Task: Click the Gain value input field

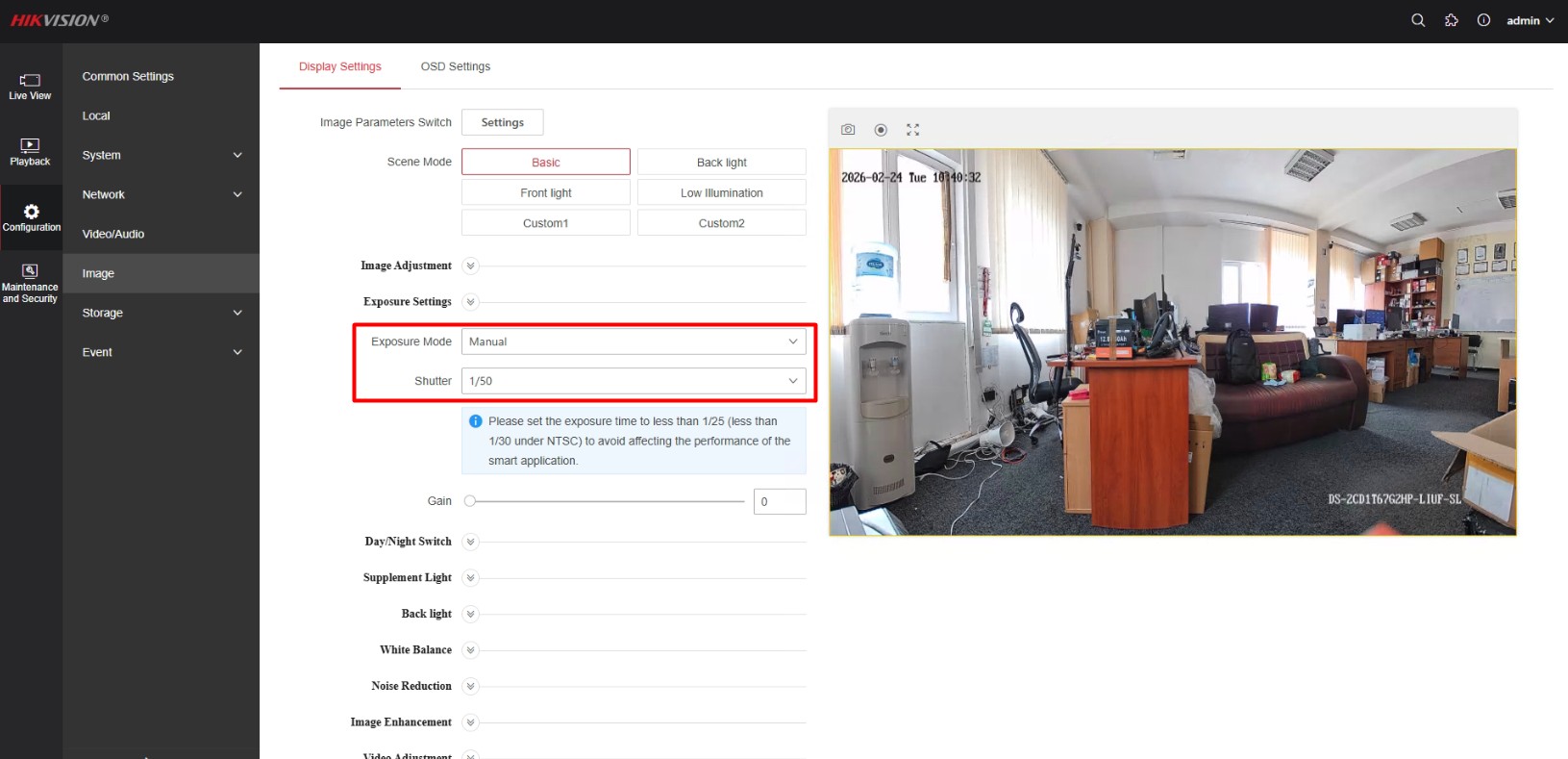Action: tap(779, 501)
